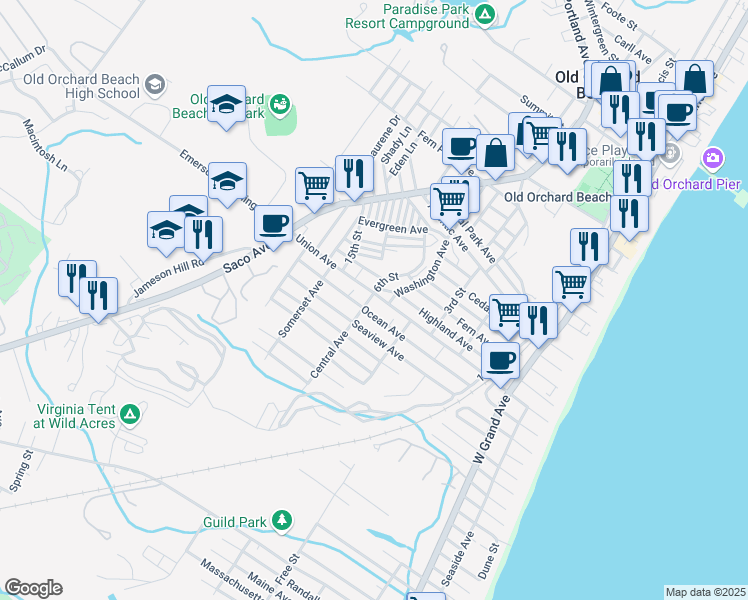This screenshot has height=600, width=748.
Task: Select the Eden Ln label
Action: 403,158
